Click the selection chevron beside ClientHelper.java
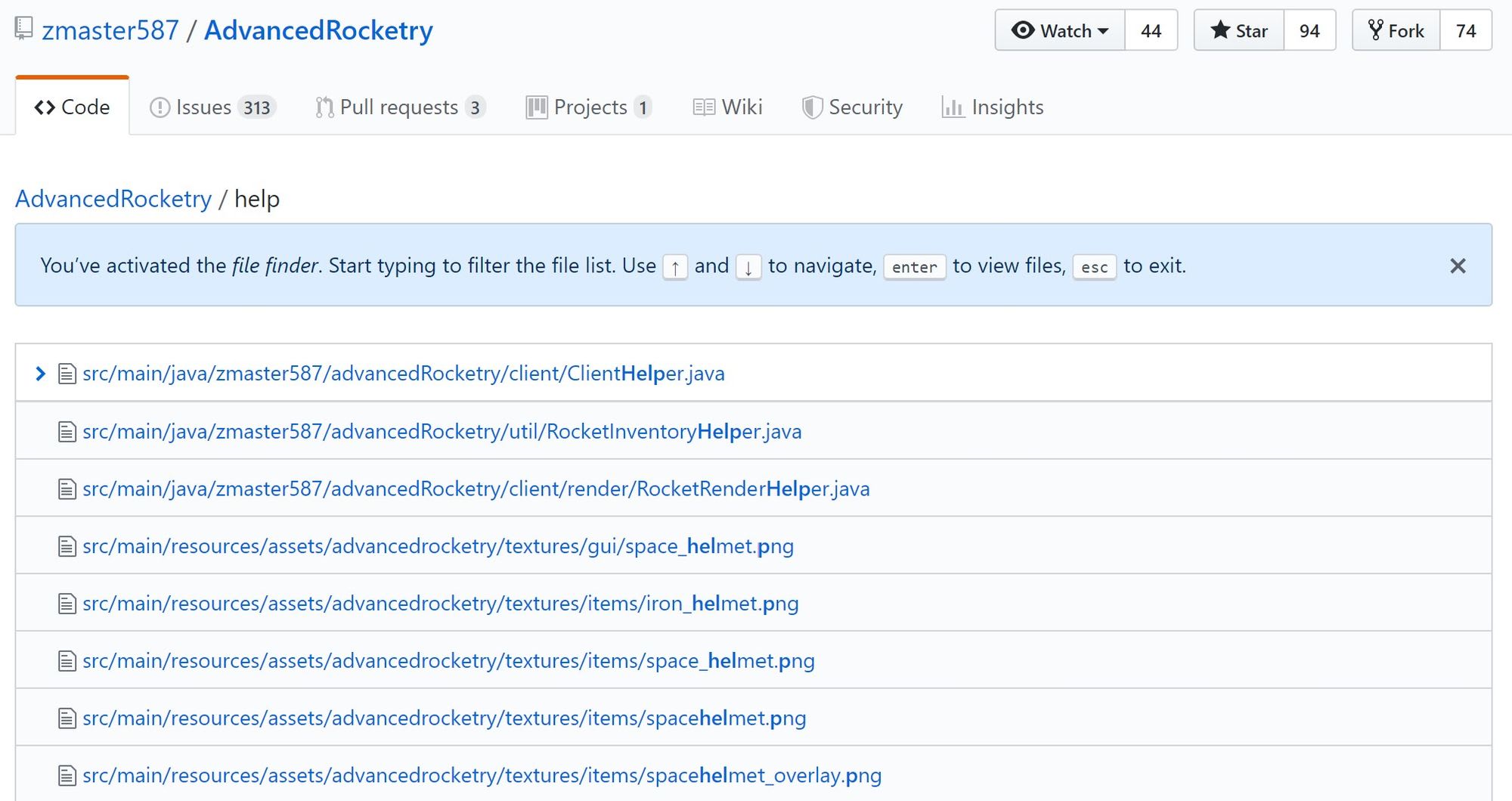1512x801 pixels. tap(41, 373)
